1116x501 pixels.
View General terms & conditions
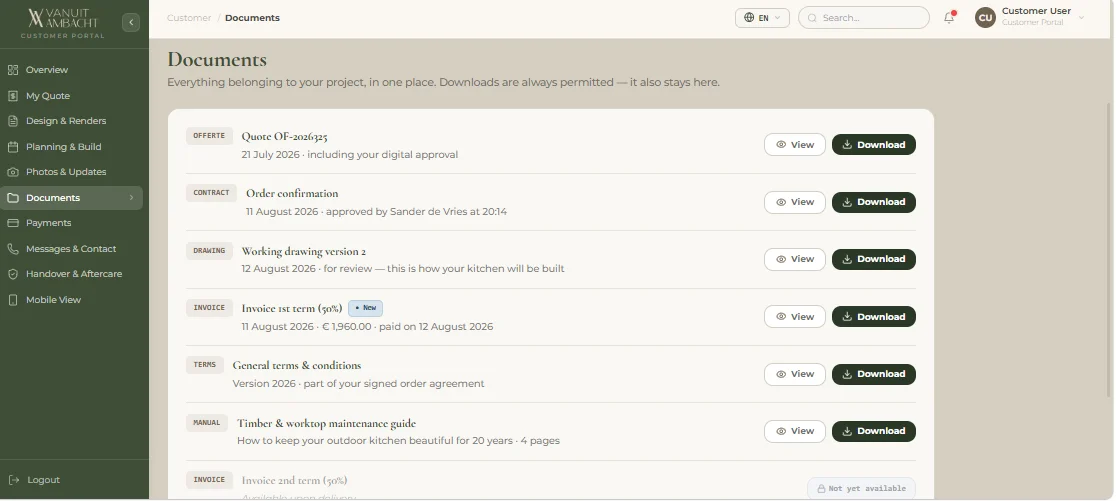pyautogui.click(x=794, y=374)
